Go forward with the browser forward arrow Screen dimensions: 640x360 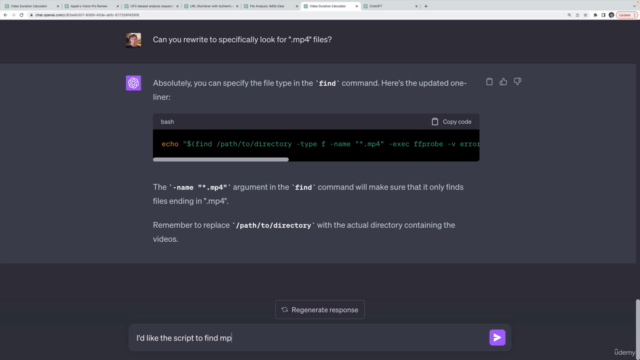point(13,15)
